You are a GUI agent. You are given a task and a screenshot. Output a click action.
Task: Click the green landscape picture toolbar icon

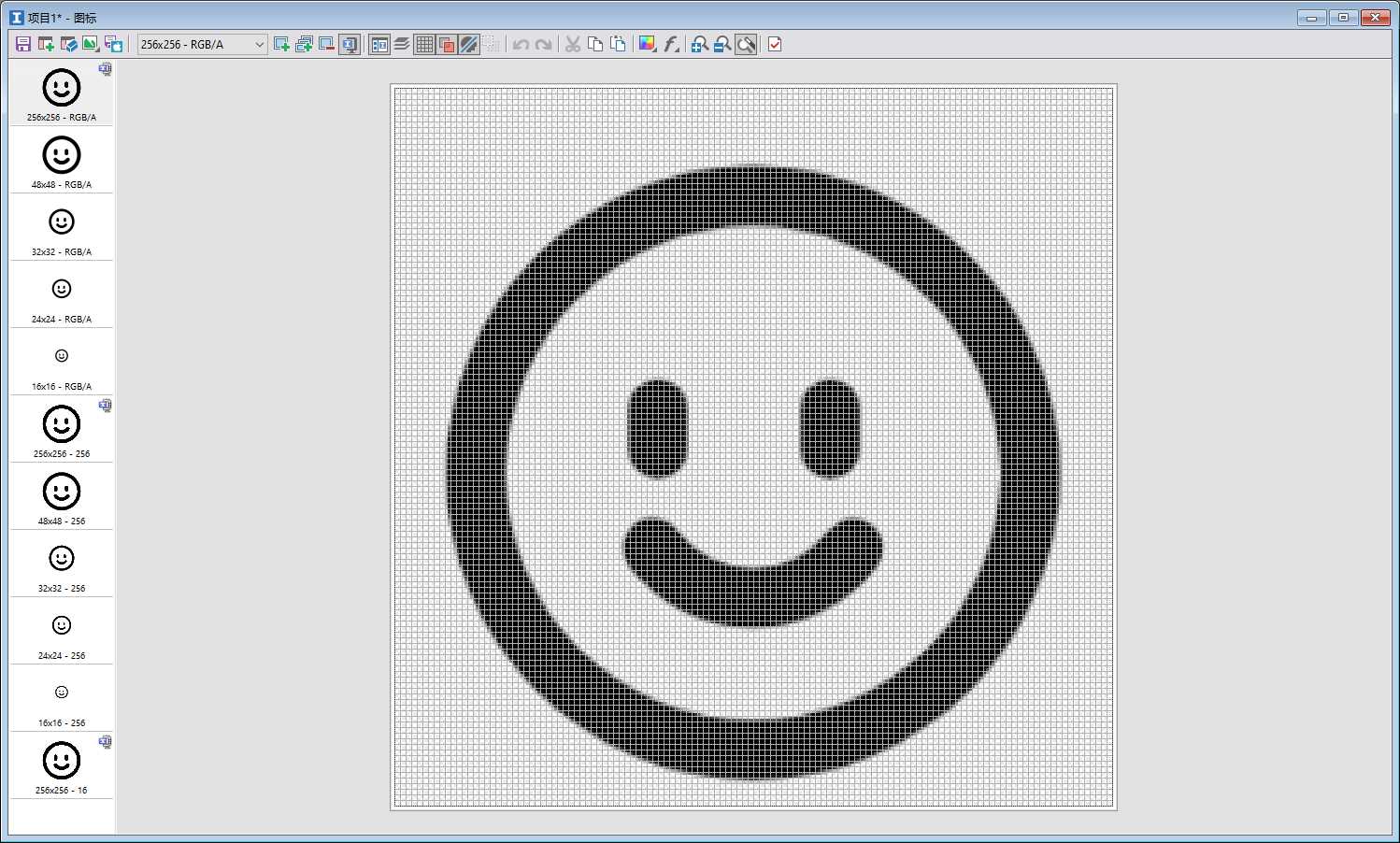pyautogui.click(x=91, y=44)
